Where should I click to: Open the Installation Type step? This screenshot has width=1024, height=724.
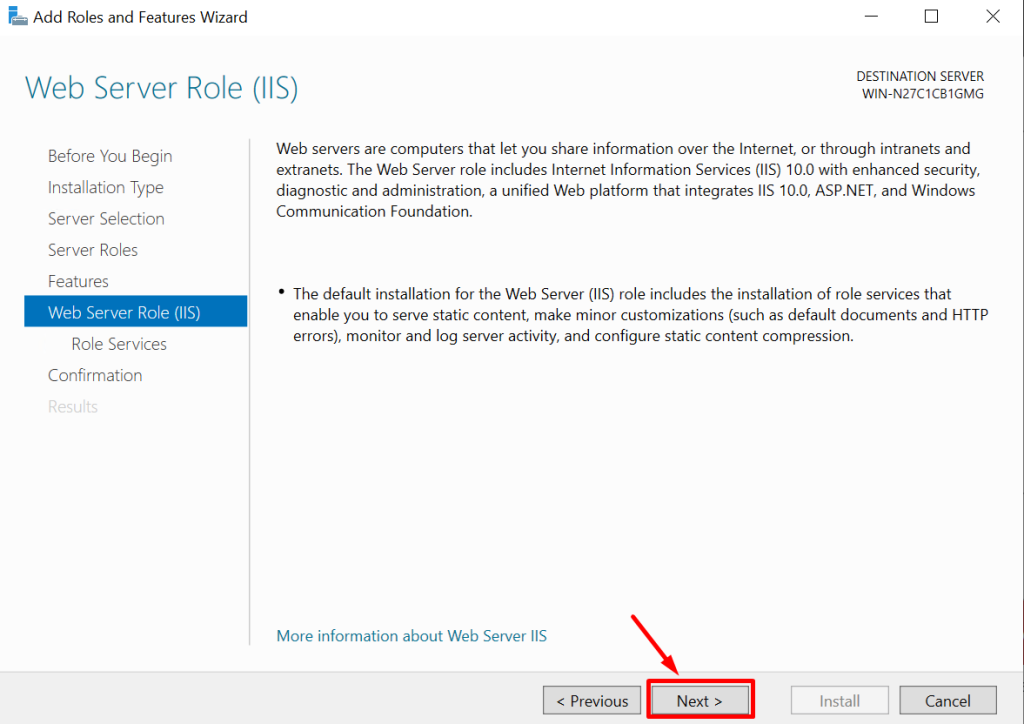(x=105, y=187)
